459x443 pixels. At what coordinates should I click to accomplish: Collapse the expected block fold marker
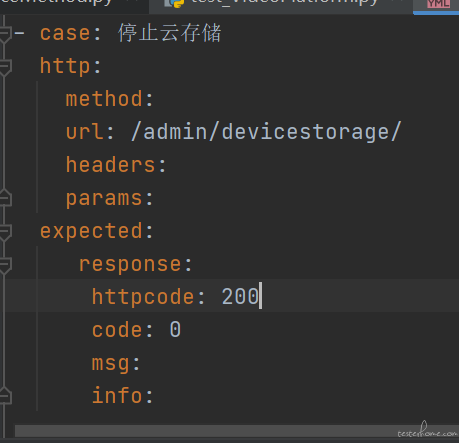[6, 233]
